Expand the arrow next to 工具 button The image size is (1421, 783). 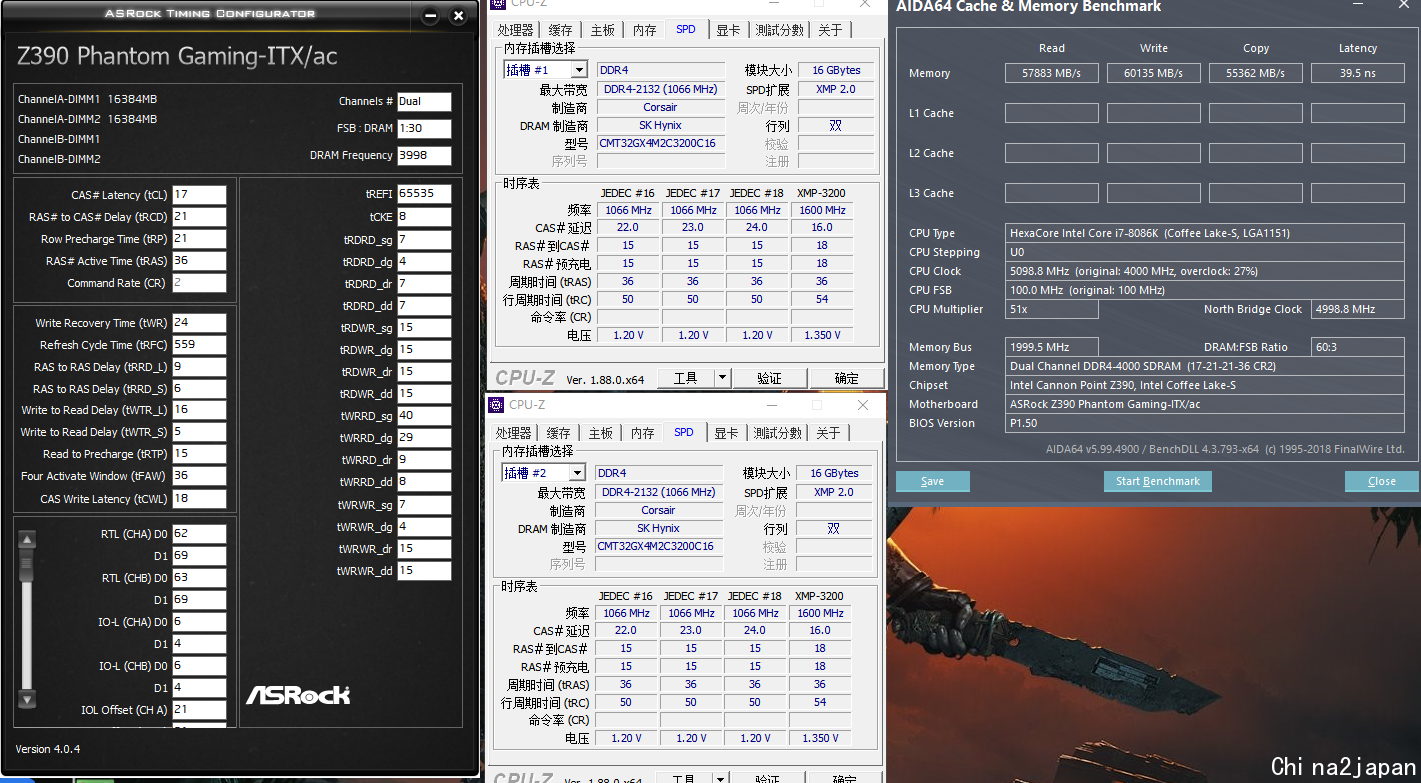click(x=722, y=378)
